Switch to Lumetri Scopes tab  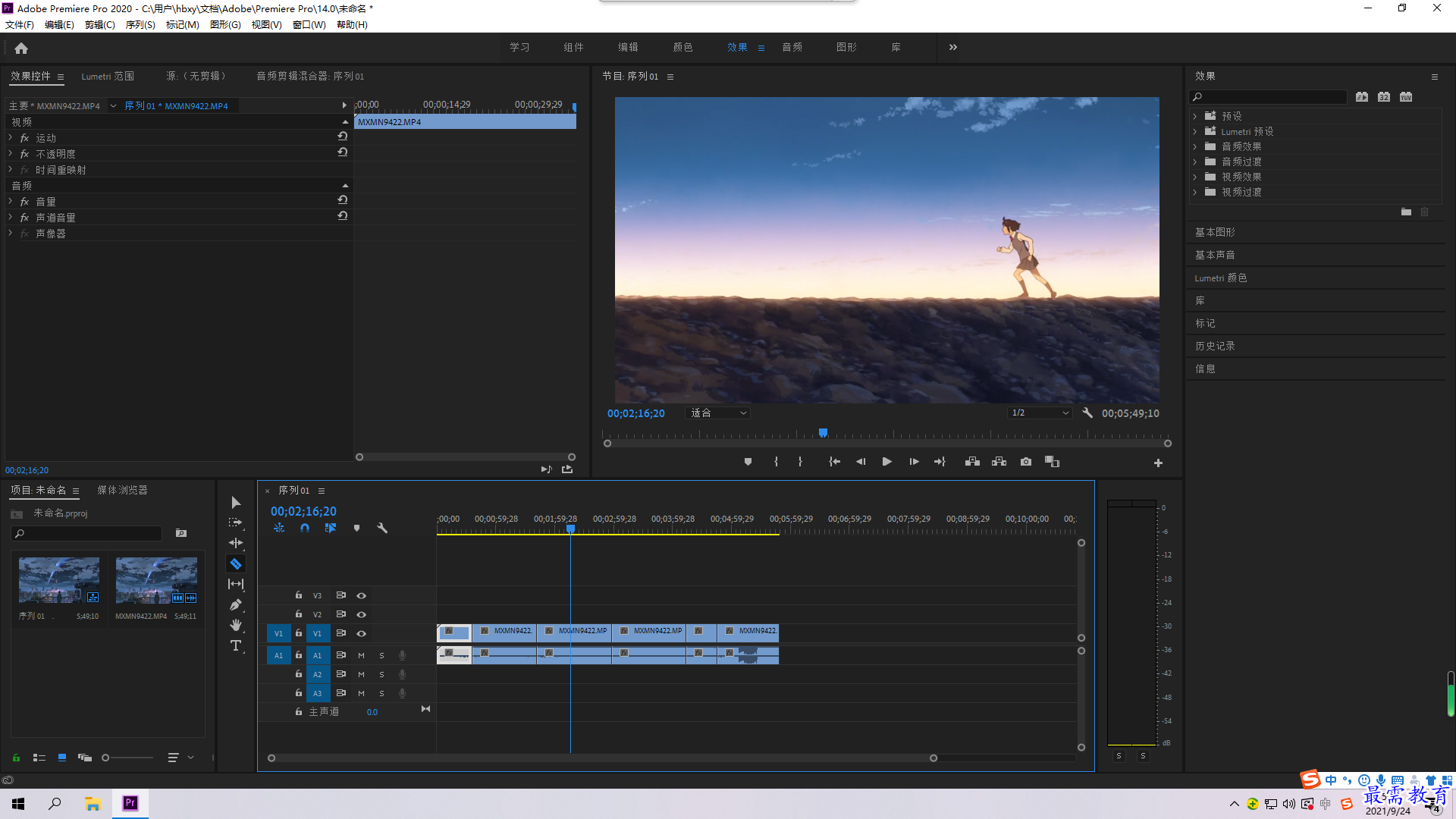(x=108, y=77)
